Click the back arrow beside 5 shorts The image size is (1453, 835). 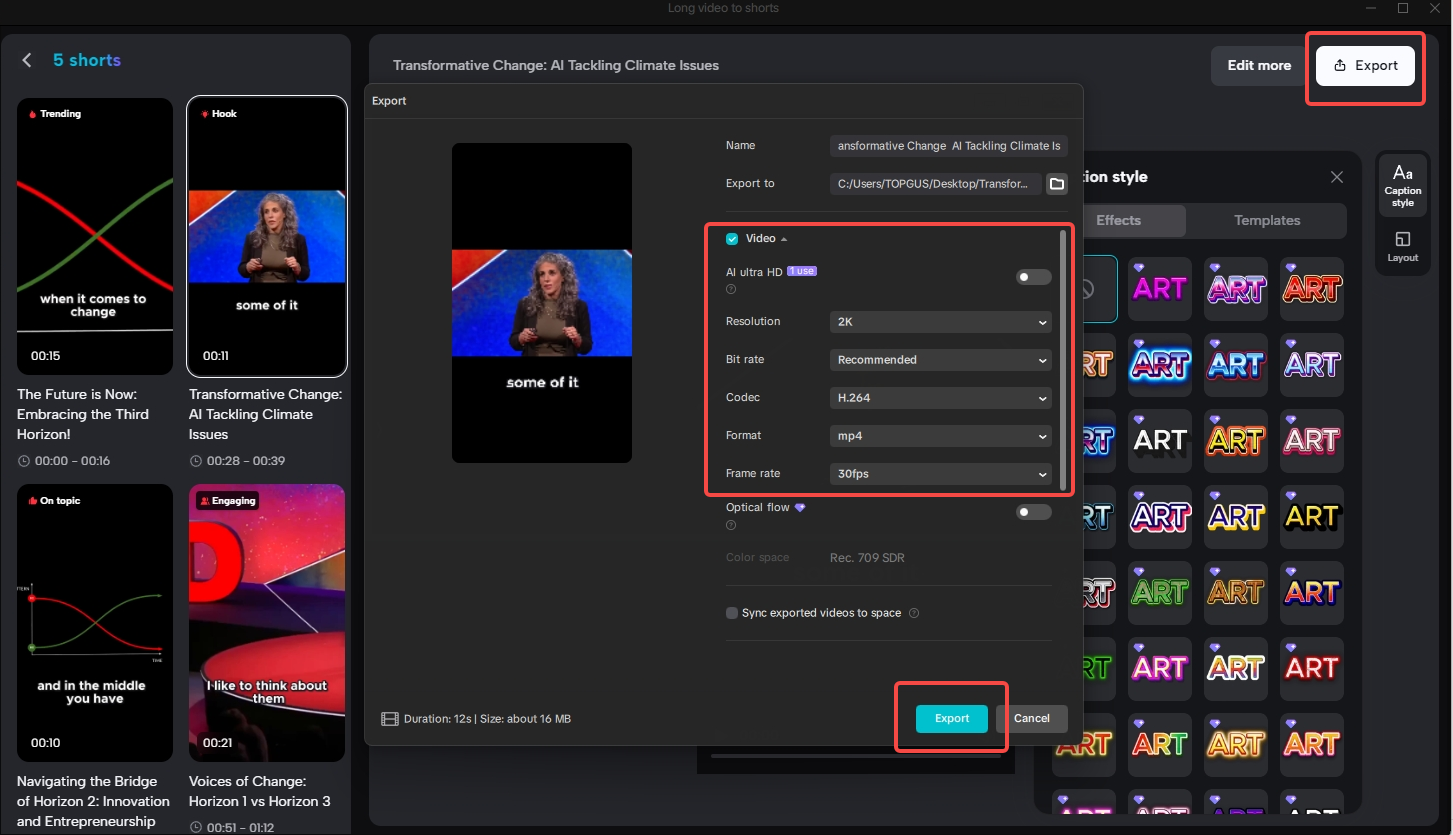click(27, 59)
